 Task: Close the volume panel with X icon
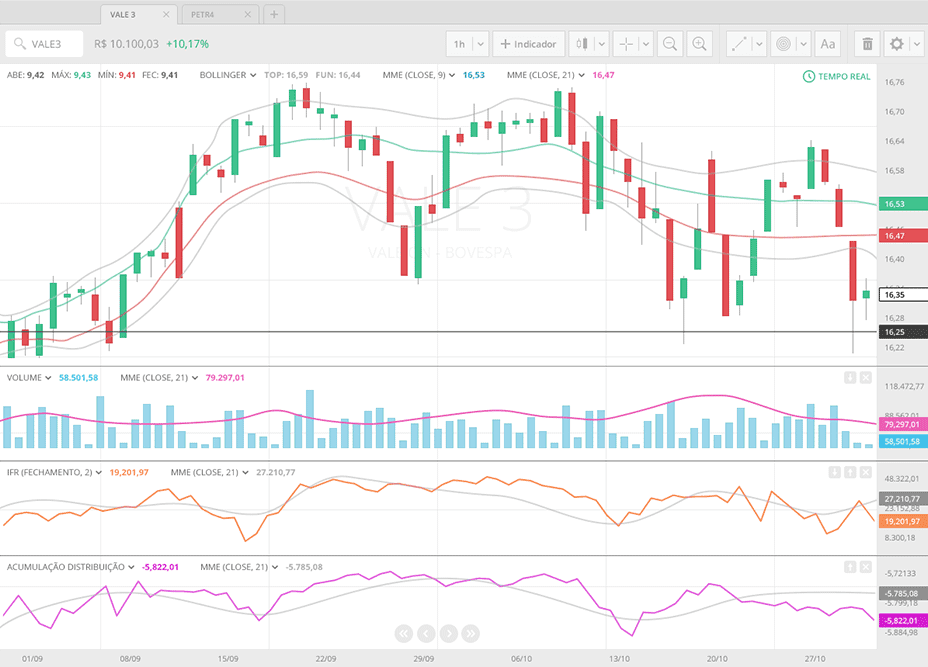click(866, 378)
